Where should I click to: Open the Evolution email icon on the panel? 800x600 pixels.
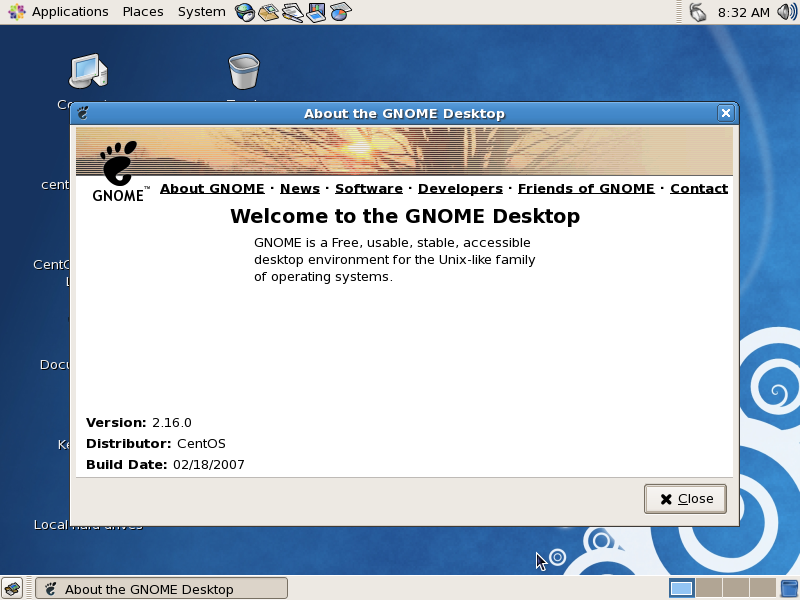tap(268, 11)
